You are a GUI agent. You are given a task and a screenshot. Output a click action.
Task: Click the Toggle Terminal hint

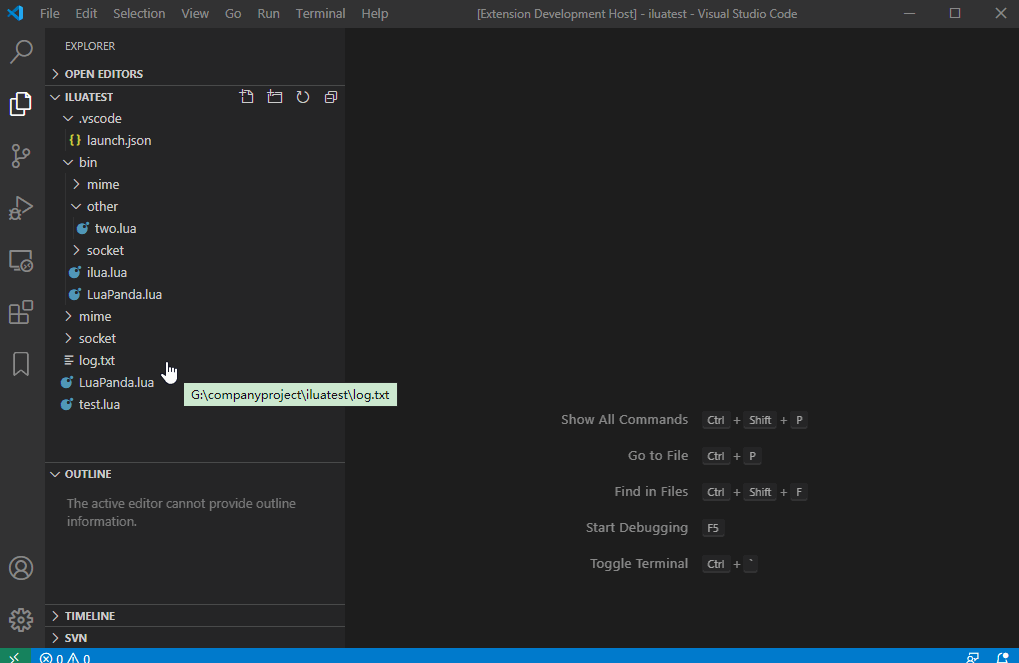pos(638,564)
